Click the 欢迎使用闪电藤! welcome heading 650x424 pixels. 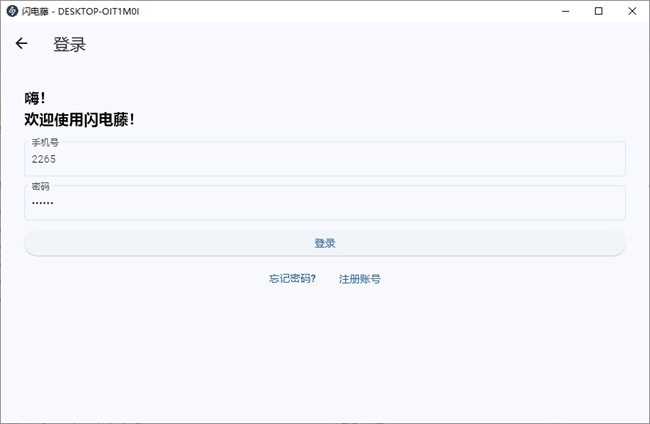pos(79,119)
